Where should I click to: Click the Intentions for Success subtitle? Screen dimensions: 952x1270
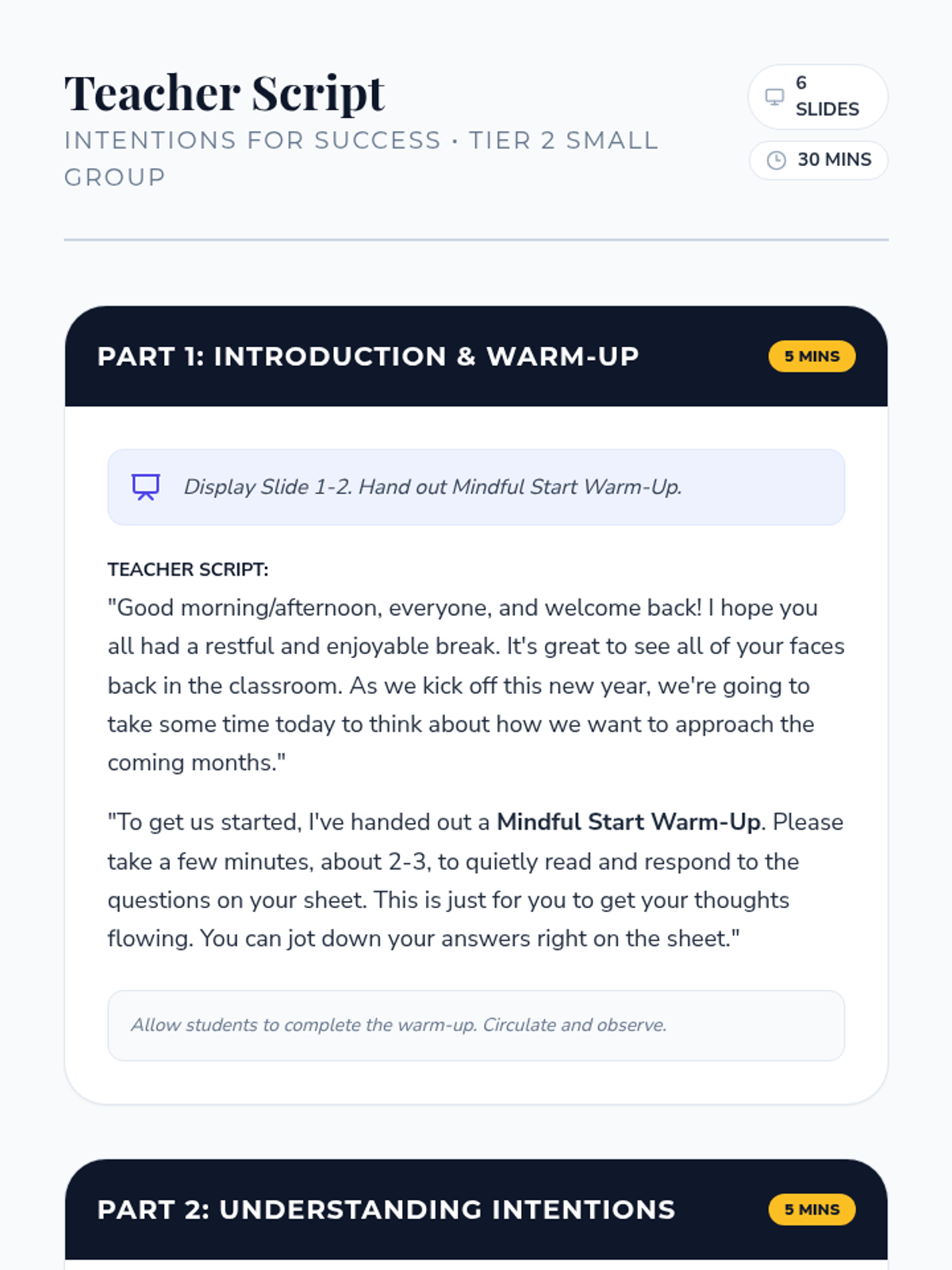pyautogui.click(x=252, y=140)
